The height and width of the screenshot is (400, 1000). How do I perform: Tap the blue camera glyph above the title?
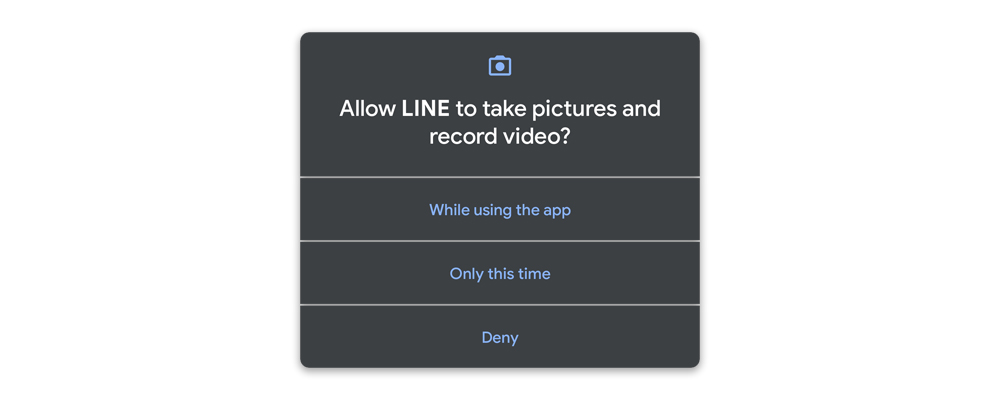coord(500,66)
